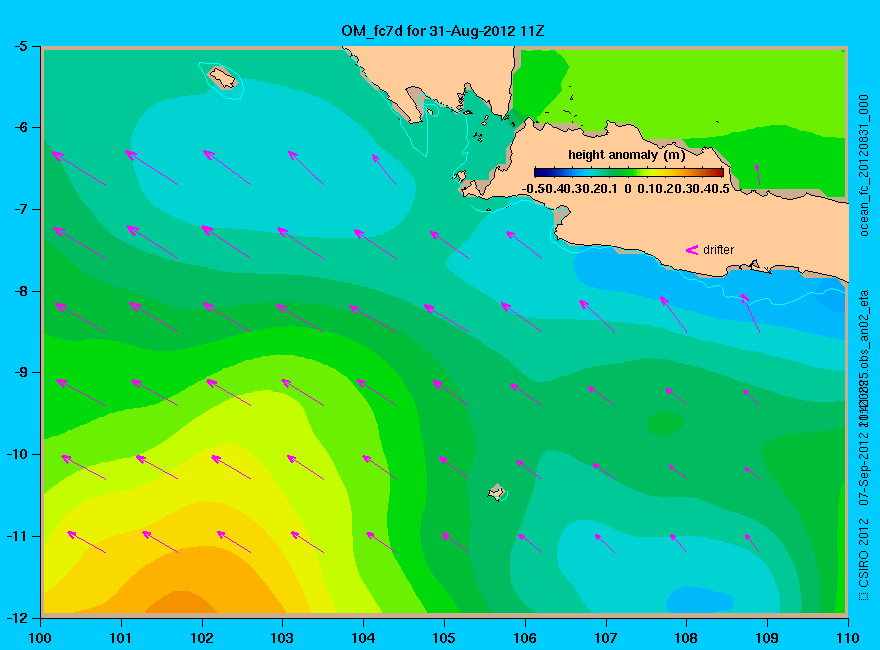The width and height of the screenshot is (880, 650).
Task: Click the height anomaly (m) legend label
Action: pos(626,155)
